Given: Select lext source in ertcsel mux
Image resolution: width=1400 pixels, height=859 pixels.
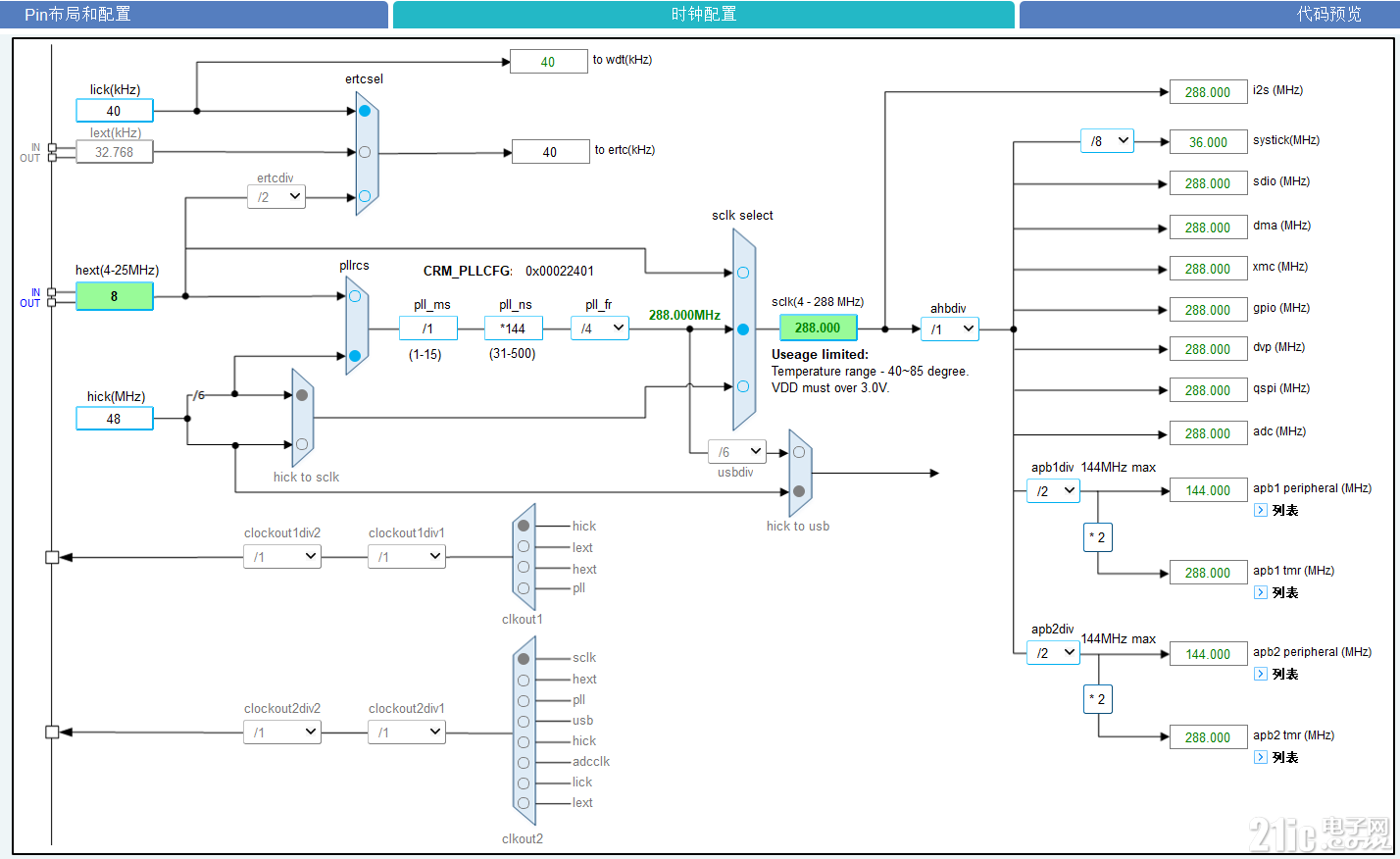Looking at the screenshot, I should [x=365, y=152].
